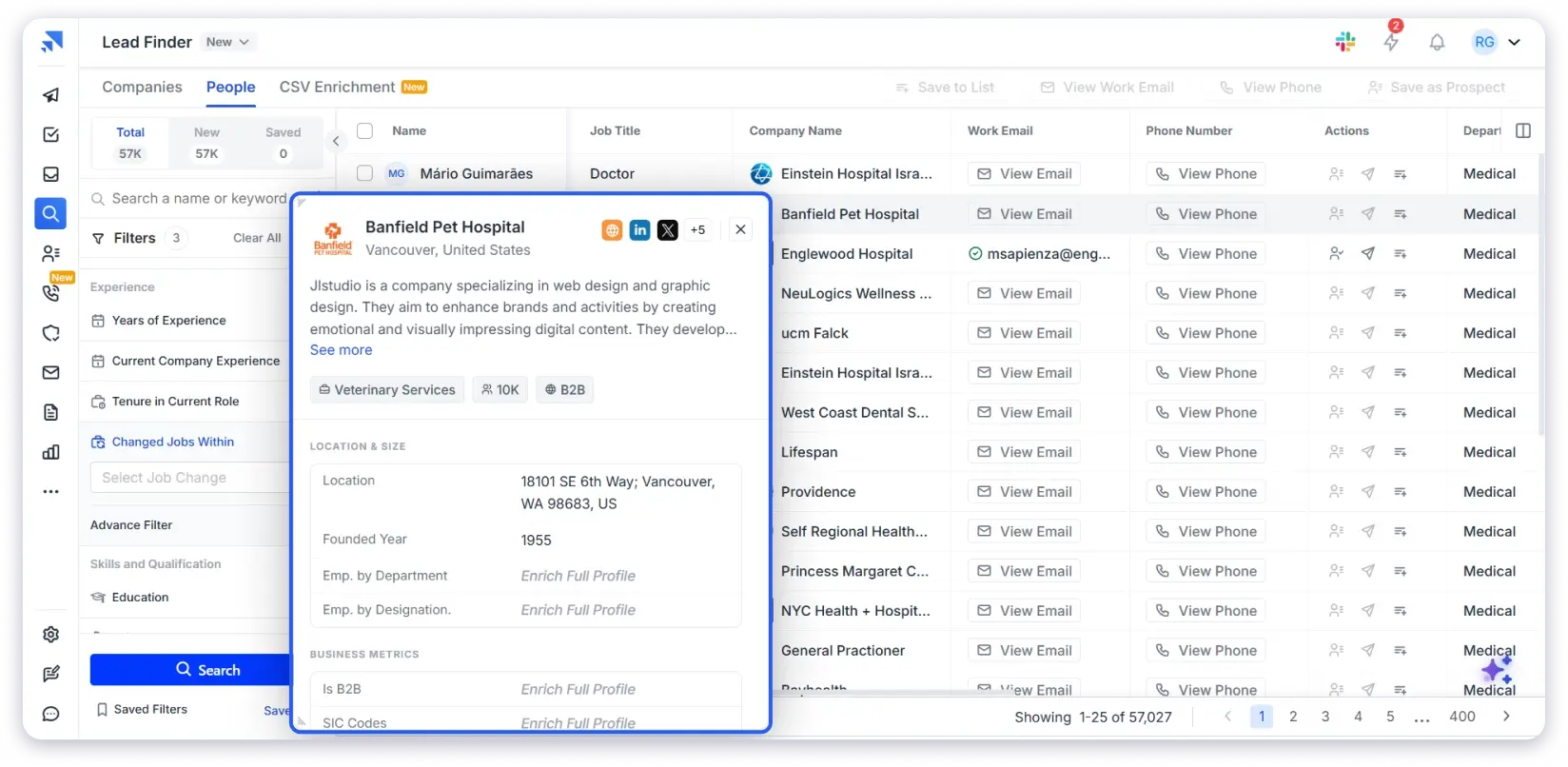
Task: Close the Banfield Pet Hospital popup
Action: click(x=740, y=229)
